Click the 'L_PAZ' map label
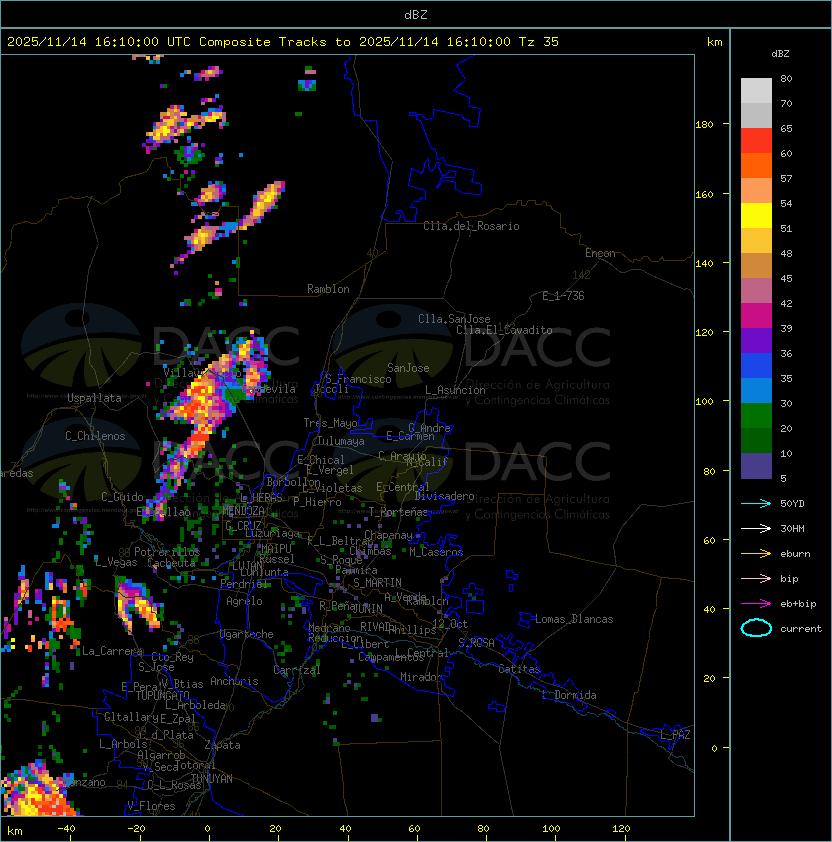Viewport: 832px width, 842px height. (x=675, y=735)
